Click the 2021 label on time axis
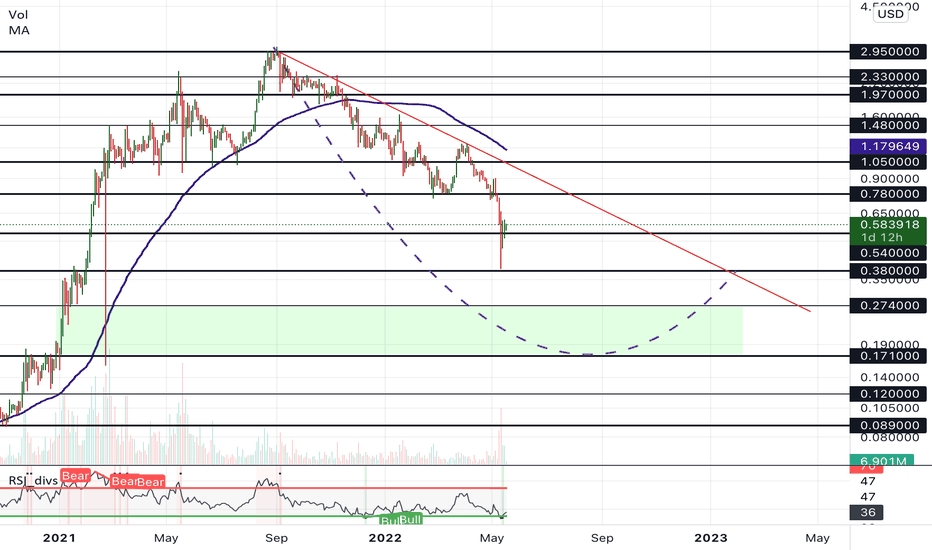The height and width of the screenshot is (550, 932). [59, 538]
